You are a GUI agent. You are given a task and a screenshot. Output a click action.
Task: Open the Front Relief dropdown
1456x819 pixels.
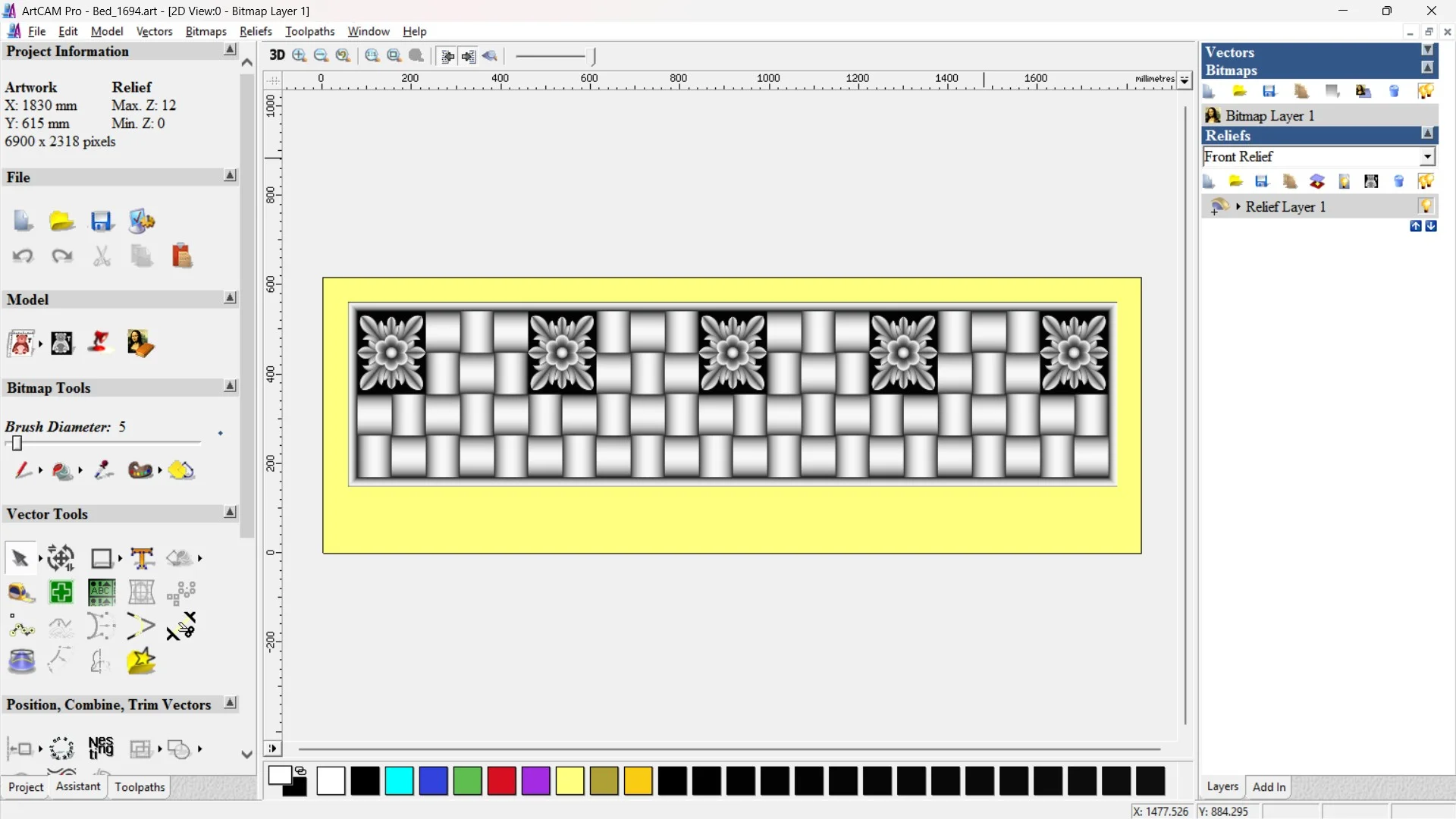point(1427,156)
